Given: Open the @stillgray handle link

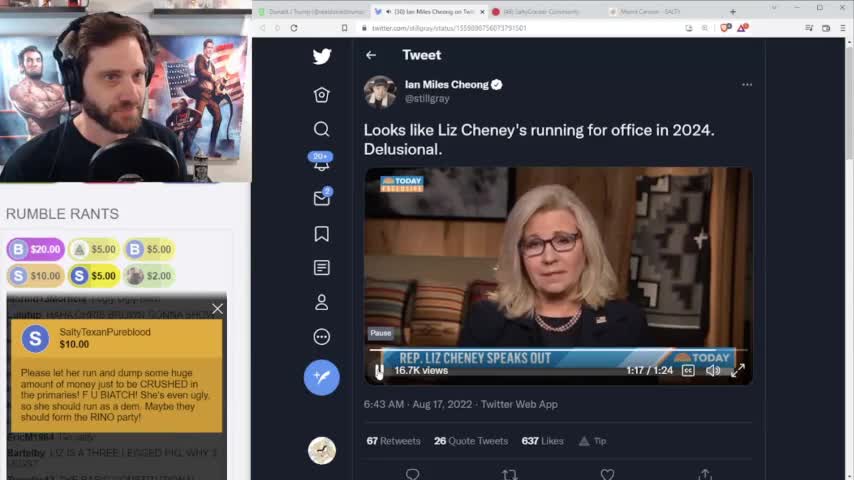Looking at the screenshot, I should tap(427, 99).
